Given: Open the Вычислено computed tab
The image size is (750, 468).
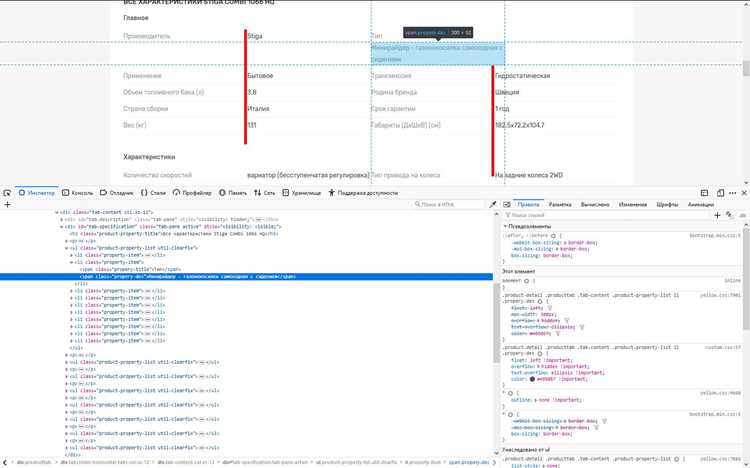Looking at the screenshot, I should [595, 204].
